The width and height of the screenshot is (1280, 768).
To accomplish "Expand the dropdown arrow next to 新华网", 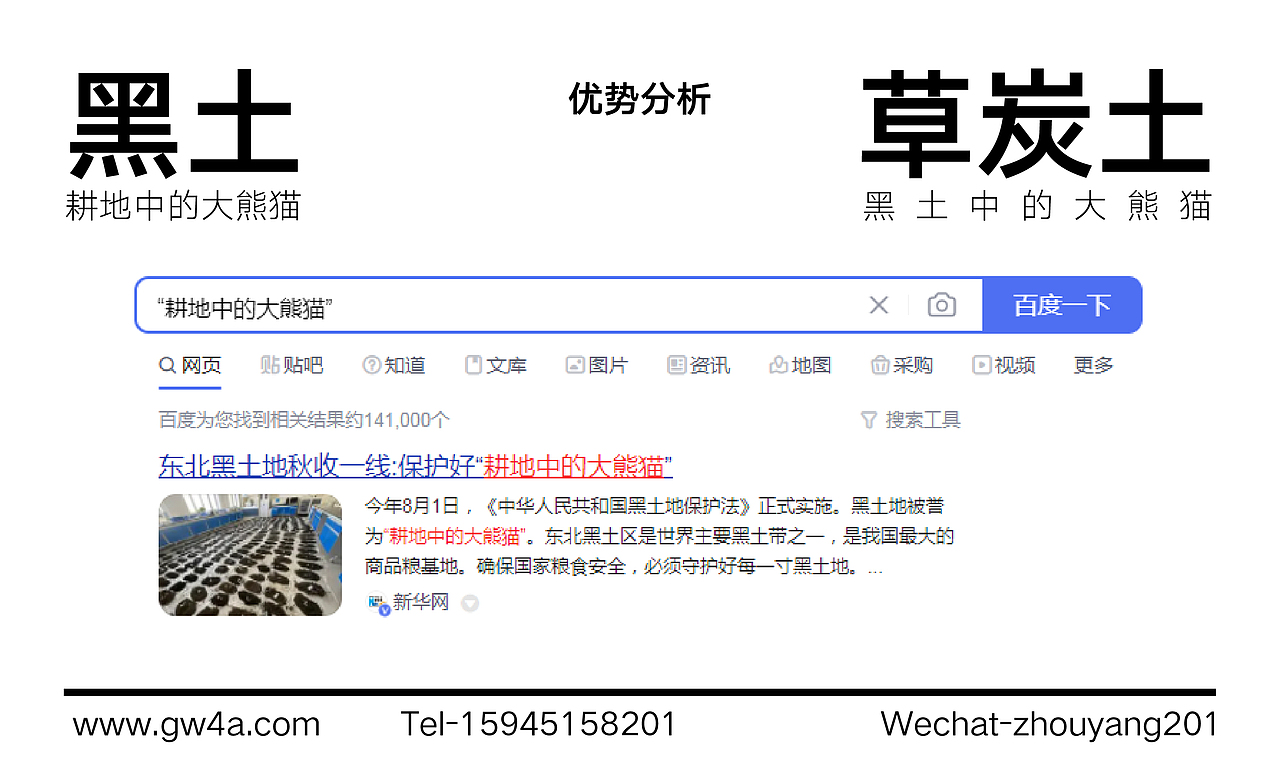I will [470, 602].
